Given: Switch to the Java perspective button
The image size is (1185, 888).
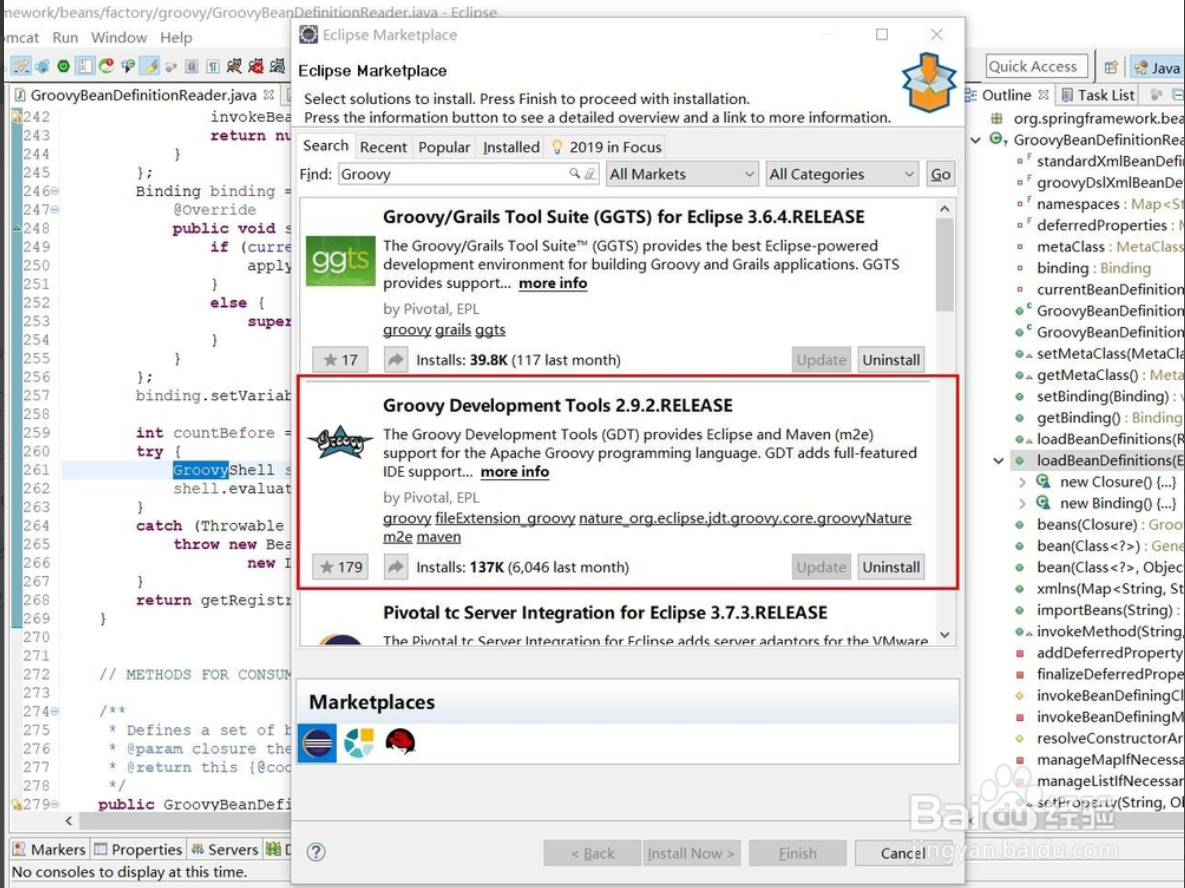Looking at the screenshot, I should click(1157, 67).
